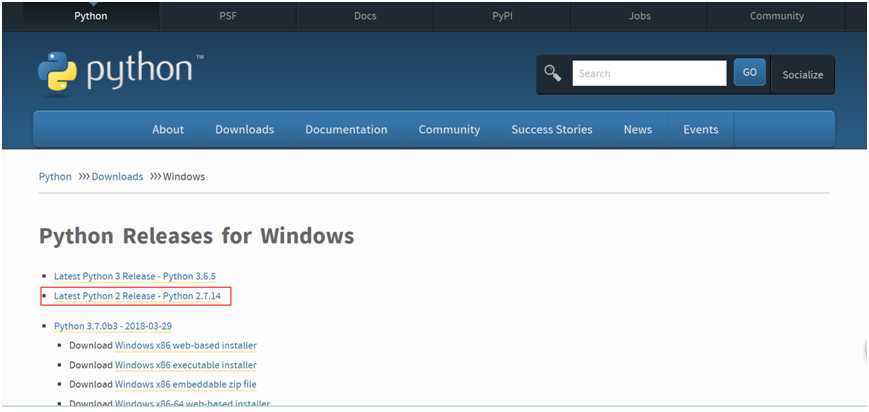The height and width of the screenshot is (412, 869).
Task: Open the Python tab in the top bar
Action: tap(90, 16)
